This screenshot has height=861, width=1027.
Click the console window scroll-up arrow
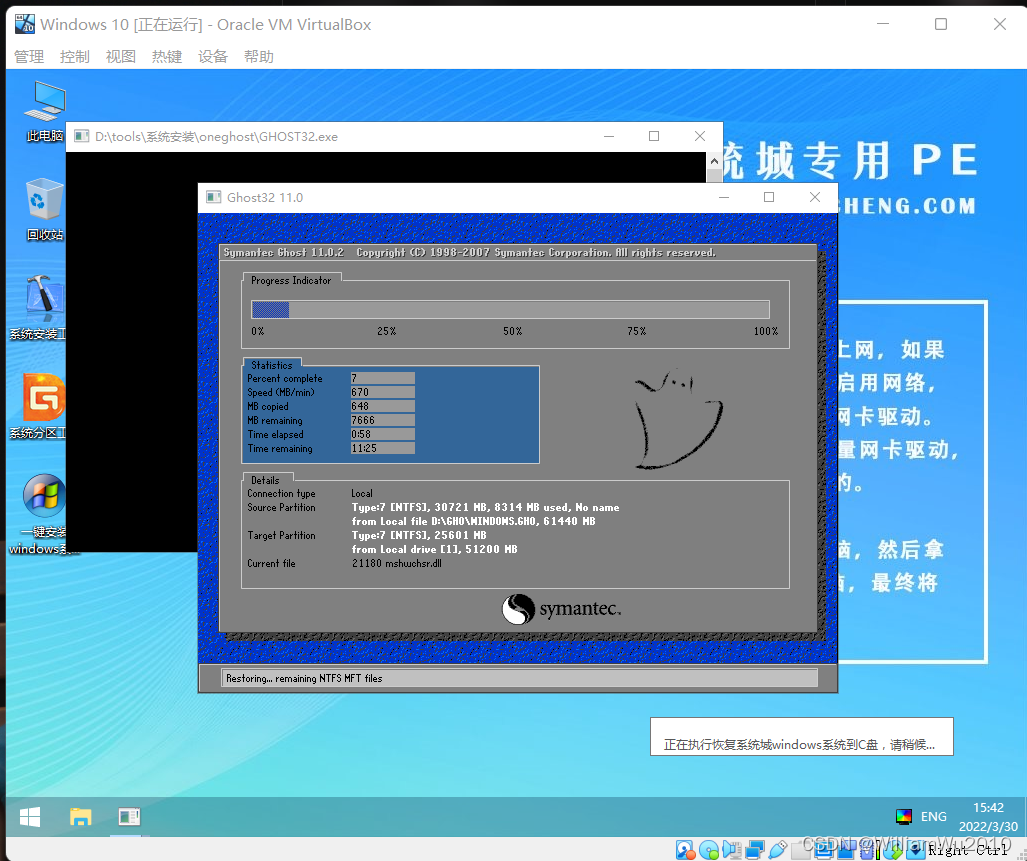[x=714, y=161]
